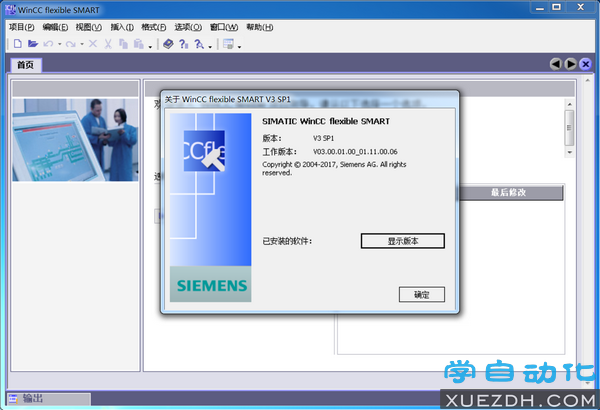Open the 编辑(E) menu
The height and width of the screenshot is (410, 600).
coord(55,27)
